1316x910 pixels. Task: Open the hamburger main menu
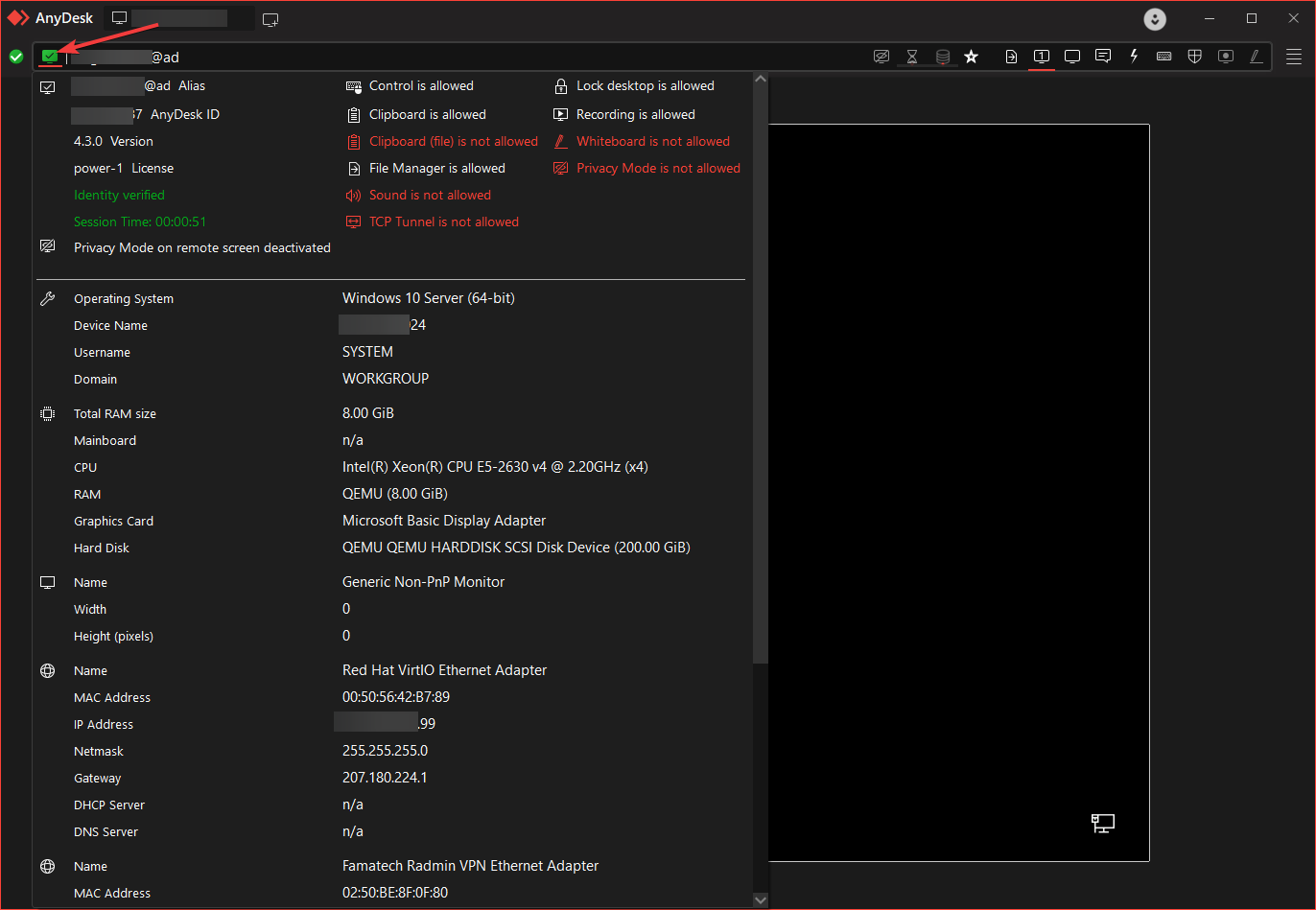coord(1294,57)
